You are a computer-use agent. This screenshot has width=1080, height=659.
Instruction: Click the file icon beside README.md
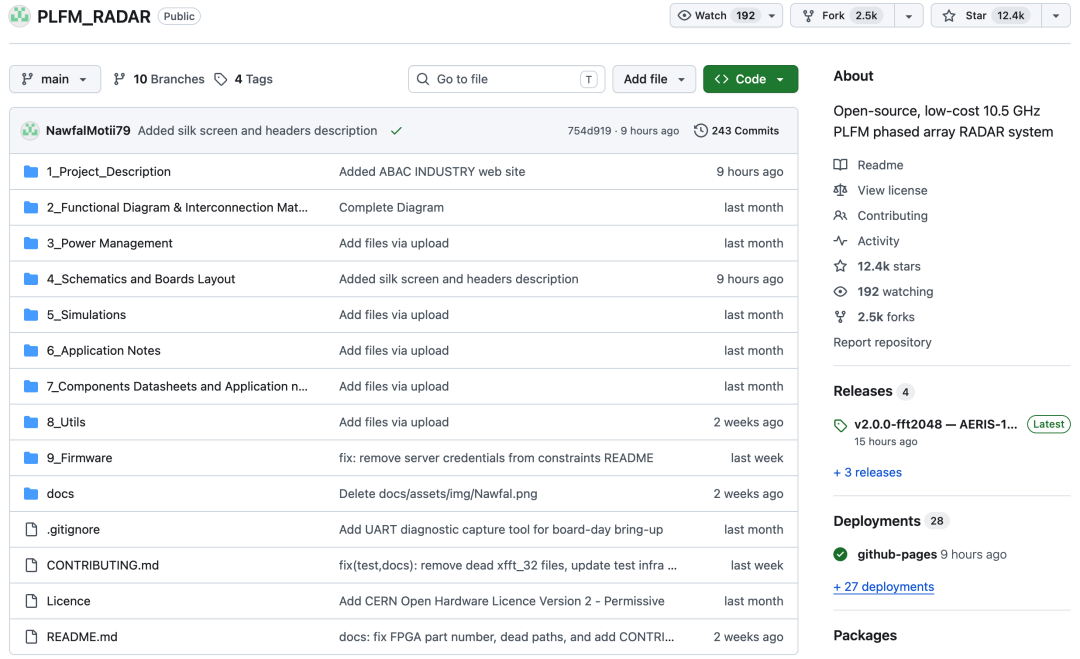point(31,637)
